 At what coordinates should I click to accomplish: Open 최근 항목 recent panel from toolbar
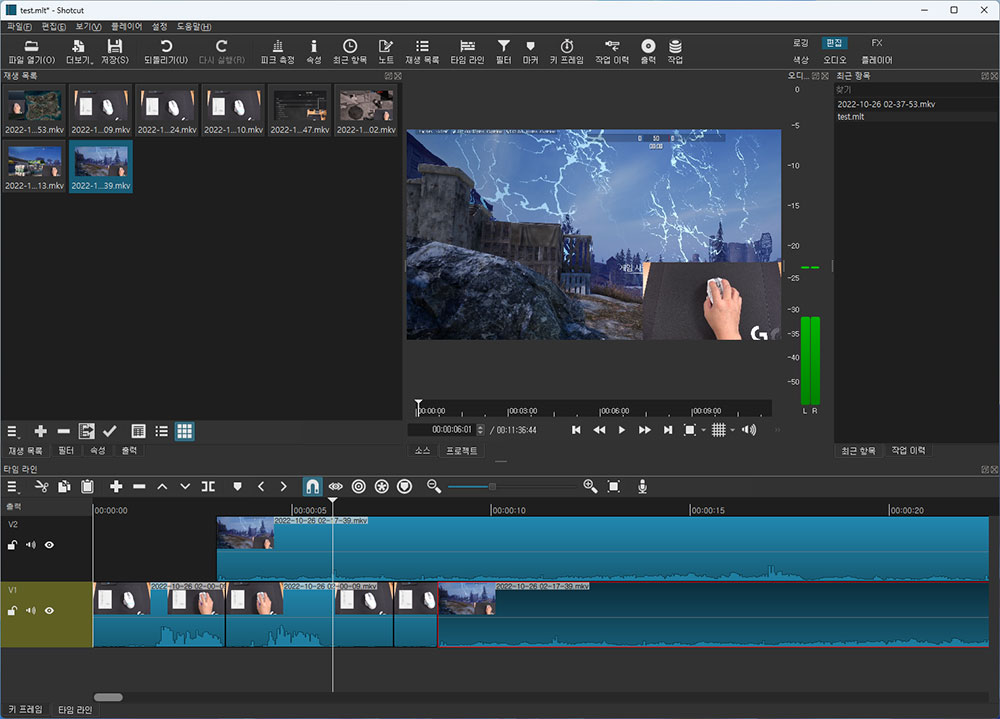pos(350,52)
